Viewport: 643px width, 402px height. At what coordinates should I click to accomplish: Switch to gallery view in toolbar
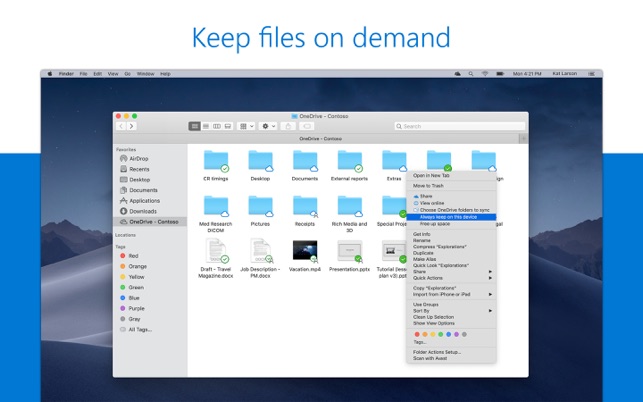(x=228, y=126)
